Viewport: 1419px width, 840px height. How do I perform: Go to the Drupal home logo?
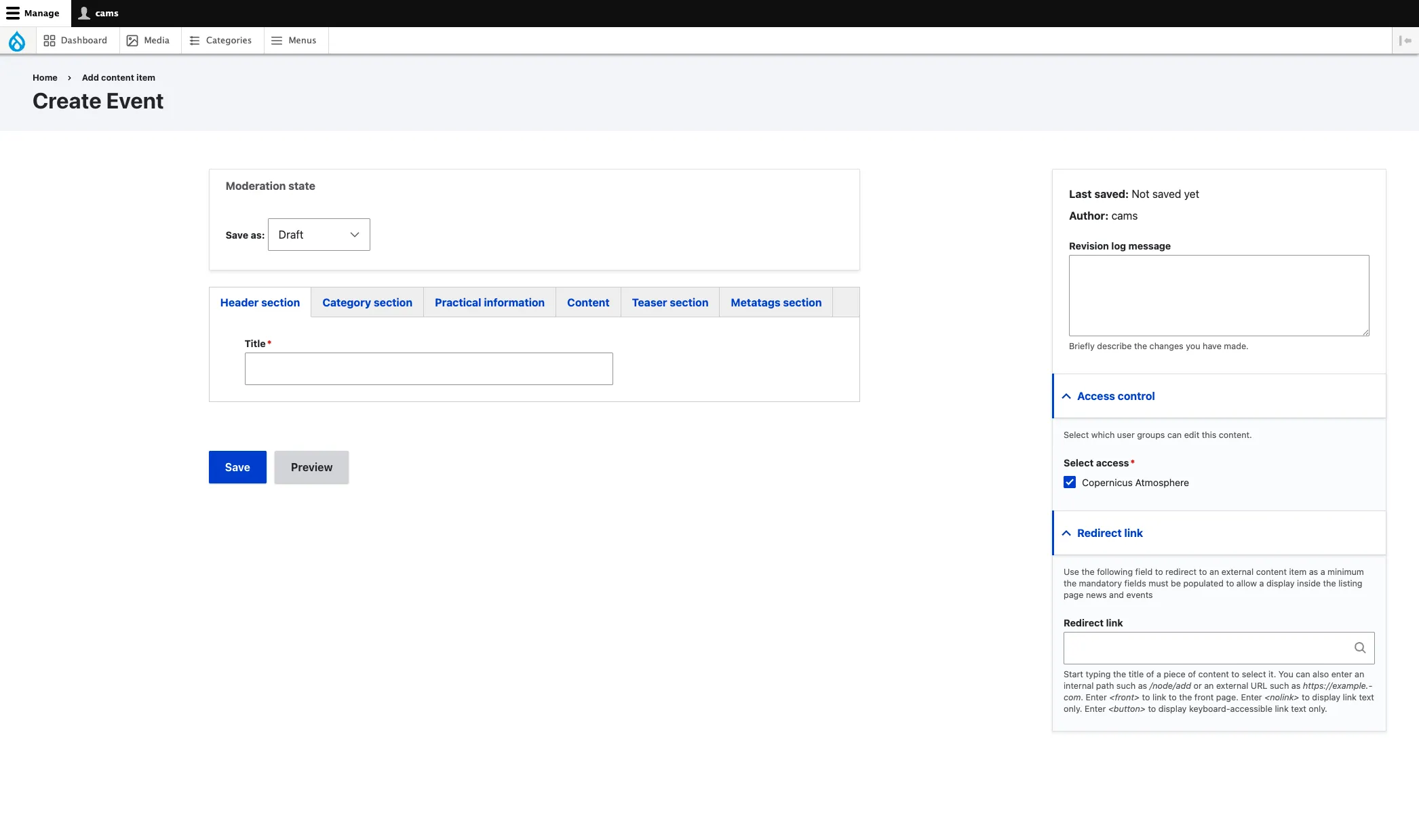17,41
